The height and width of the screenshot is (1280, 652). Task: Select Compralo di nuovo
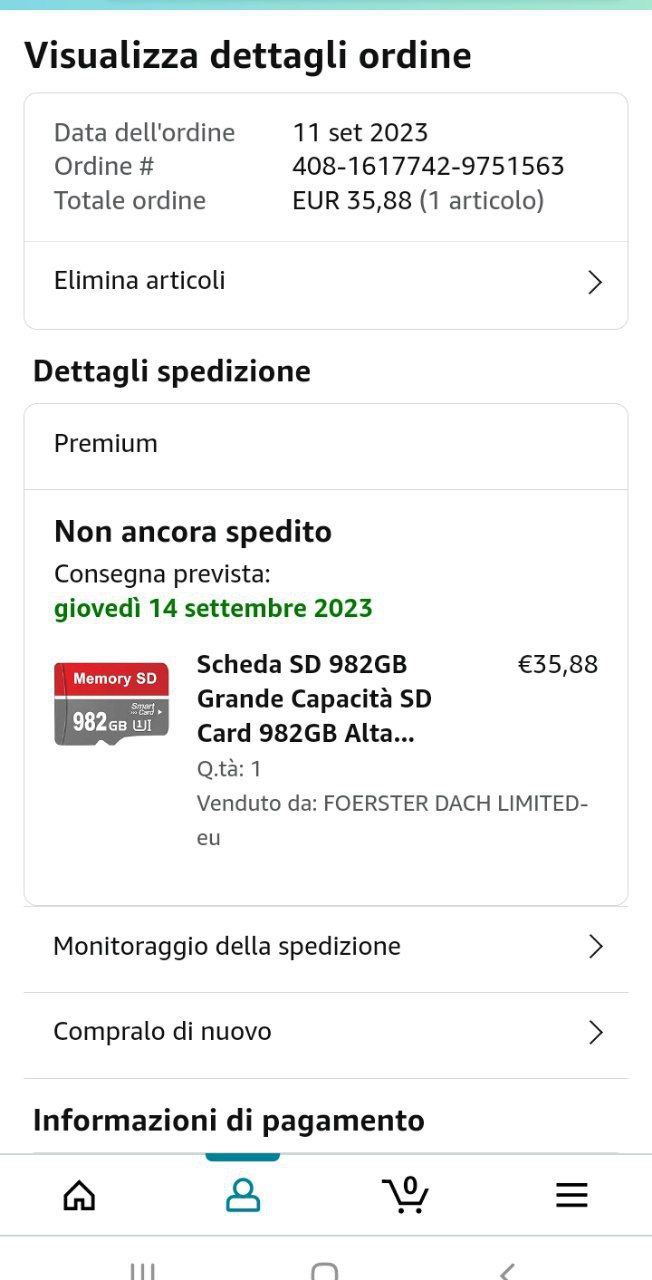pos(326,1034)
